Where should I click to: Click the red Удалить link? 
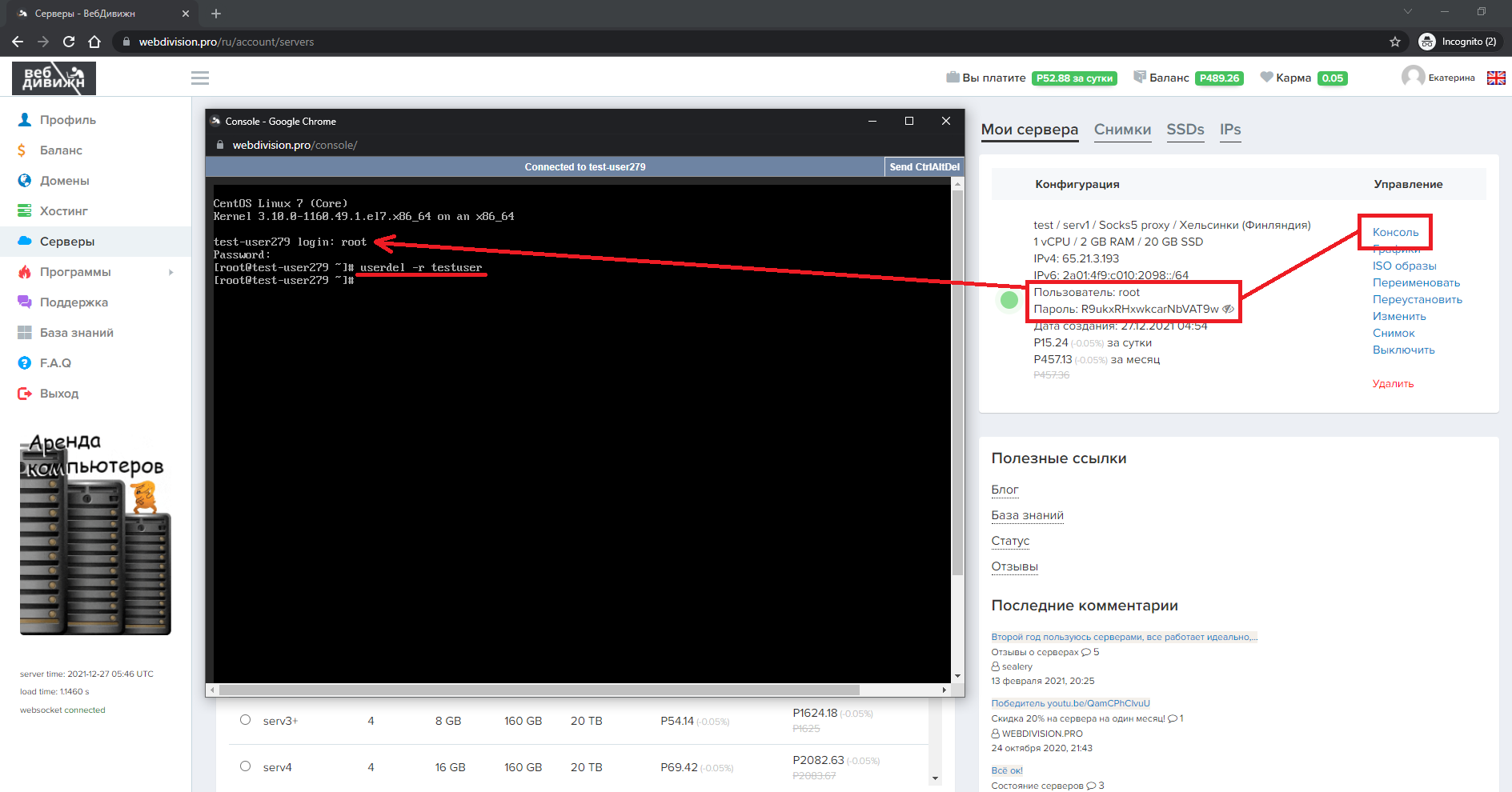point(1393,383)
